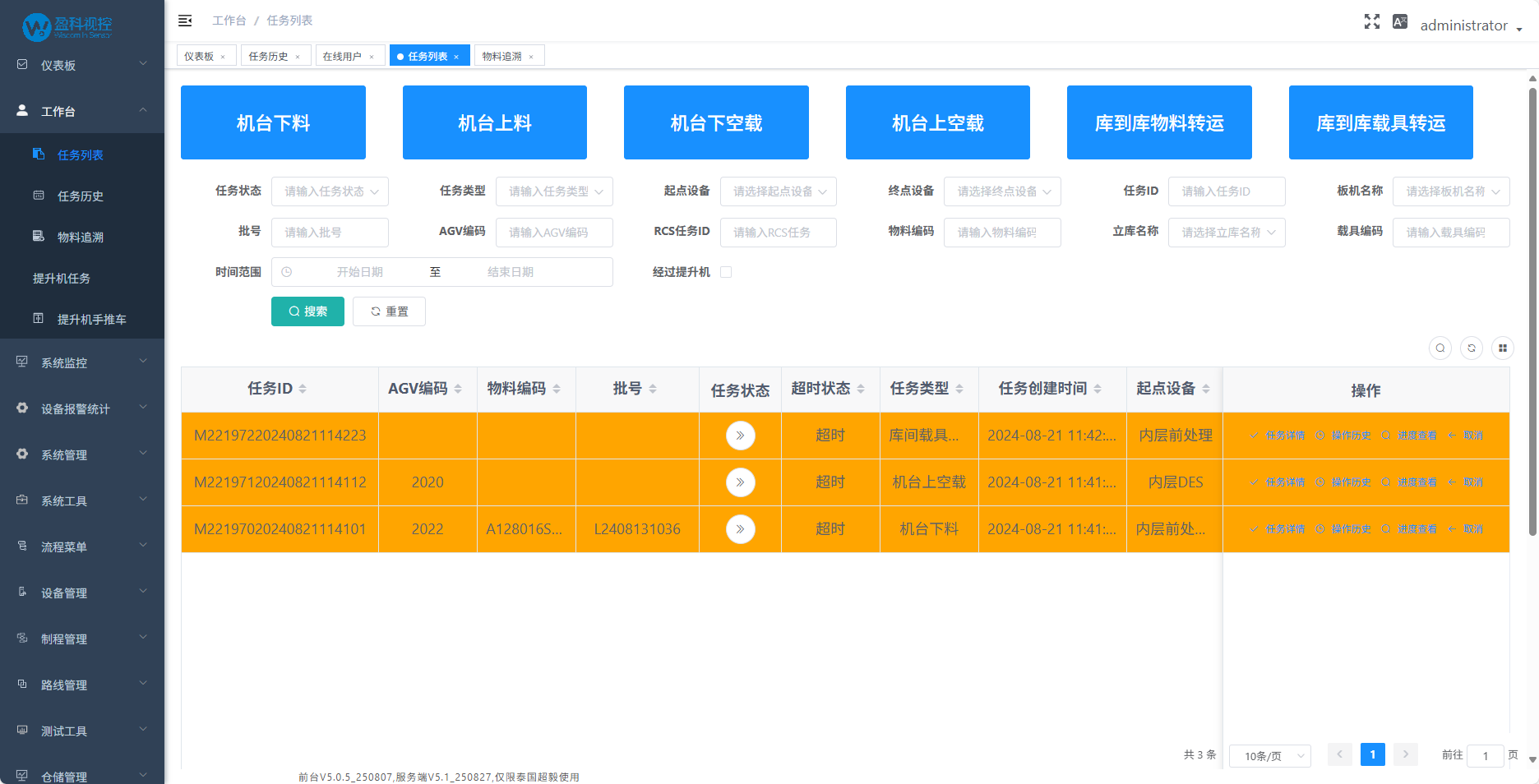Toggle the 经过提升机 checkbox
This screenshot has width=1539, height=784.
(726, 272)
